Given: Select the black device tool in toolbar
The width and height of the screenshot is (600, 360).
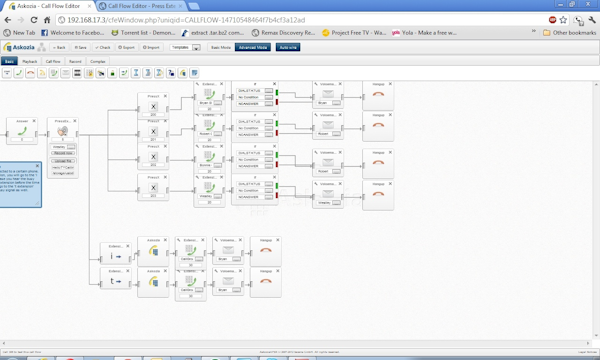Looking at the screenshot, I should [77, 73].
